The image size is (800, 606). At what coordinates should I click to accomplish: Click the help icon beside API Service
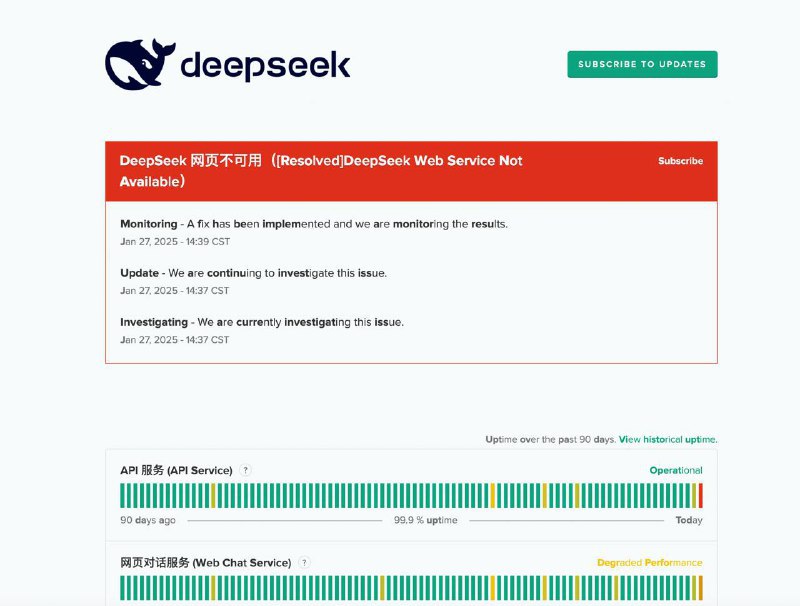click(x=243, y=471)
